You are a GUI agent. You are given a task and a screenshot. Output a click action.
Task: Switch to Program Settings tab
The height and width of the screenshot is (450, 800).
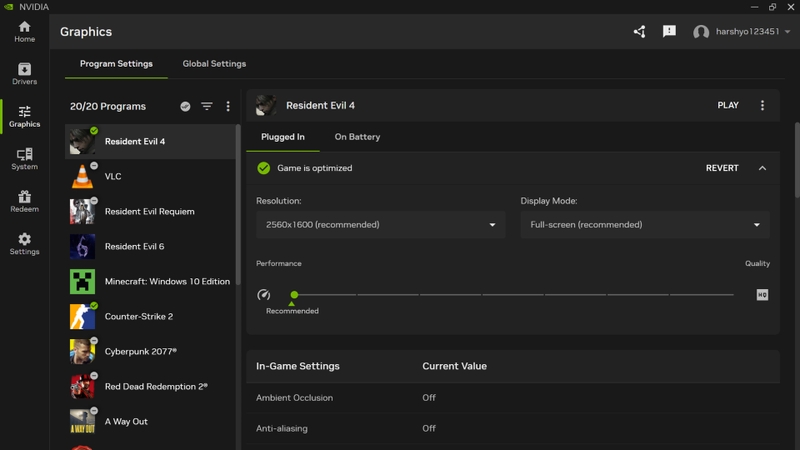click(116, 64)
